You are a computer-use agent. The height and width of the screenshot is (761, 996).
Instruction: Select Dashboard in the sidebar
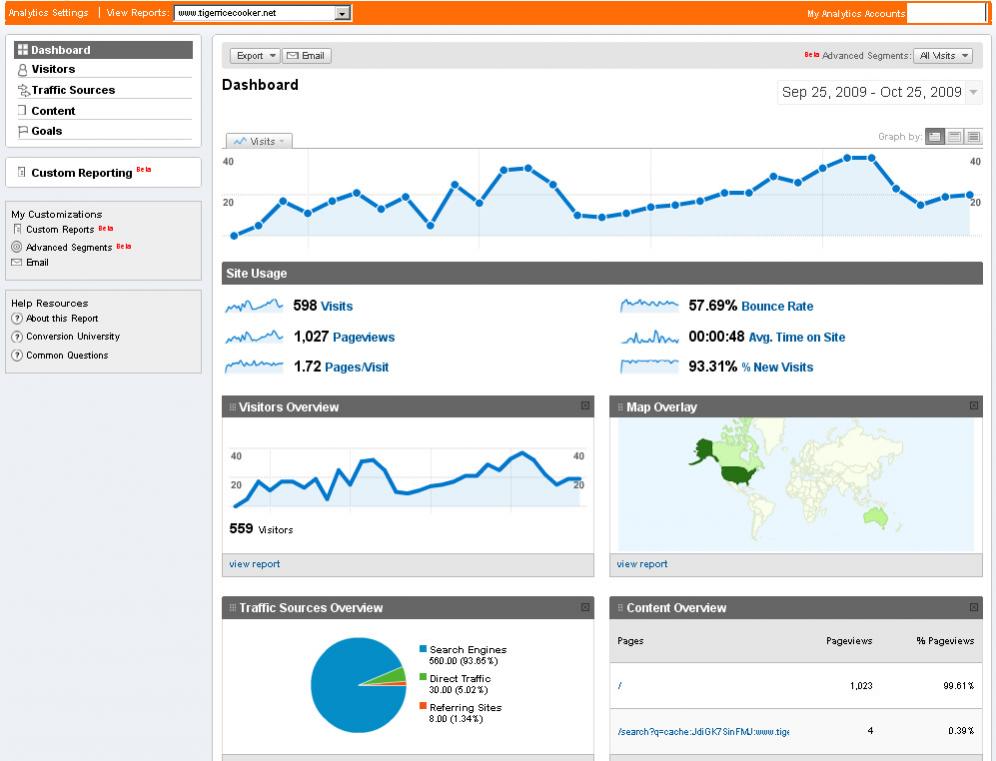[104, 50]
